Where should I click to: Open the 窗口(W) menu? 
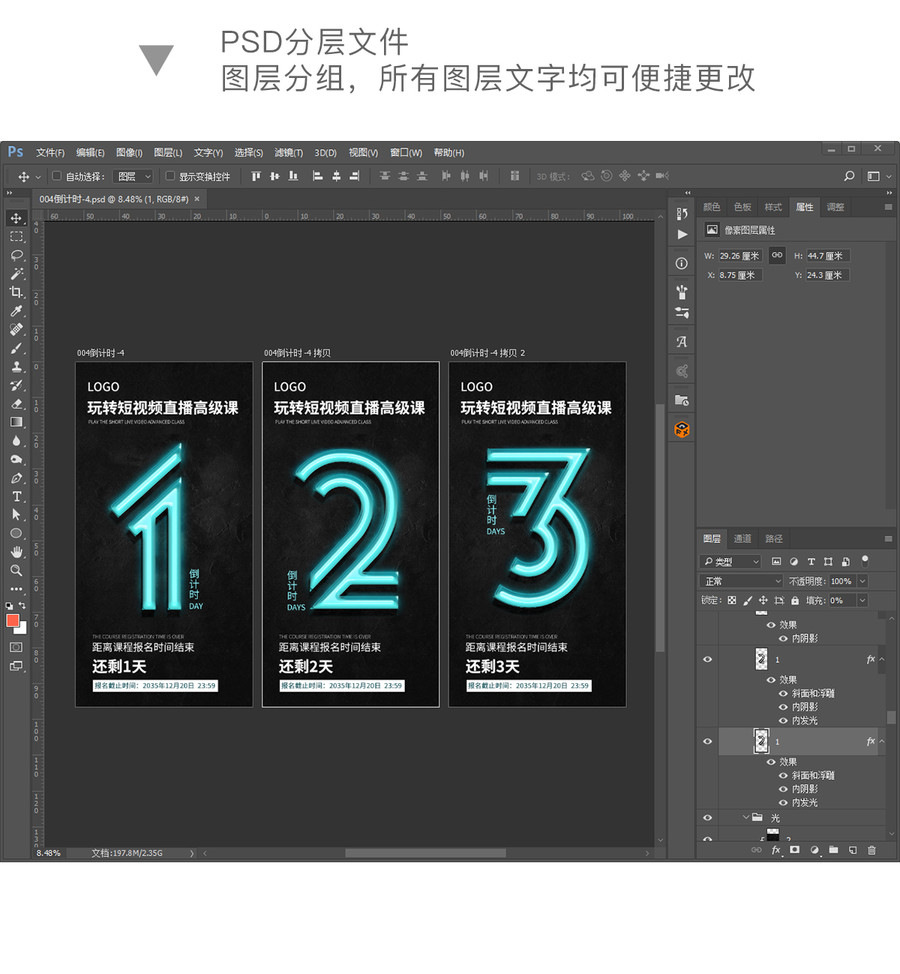[406, 153]
